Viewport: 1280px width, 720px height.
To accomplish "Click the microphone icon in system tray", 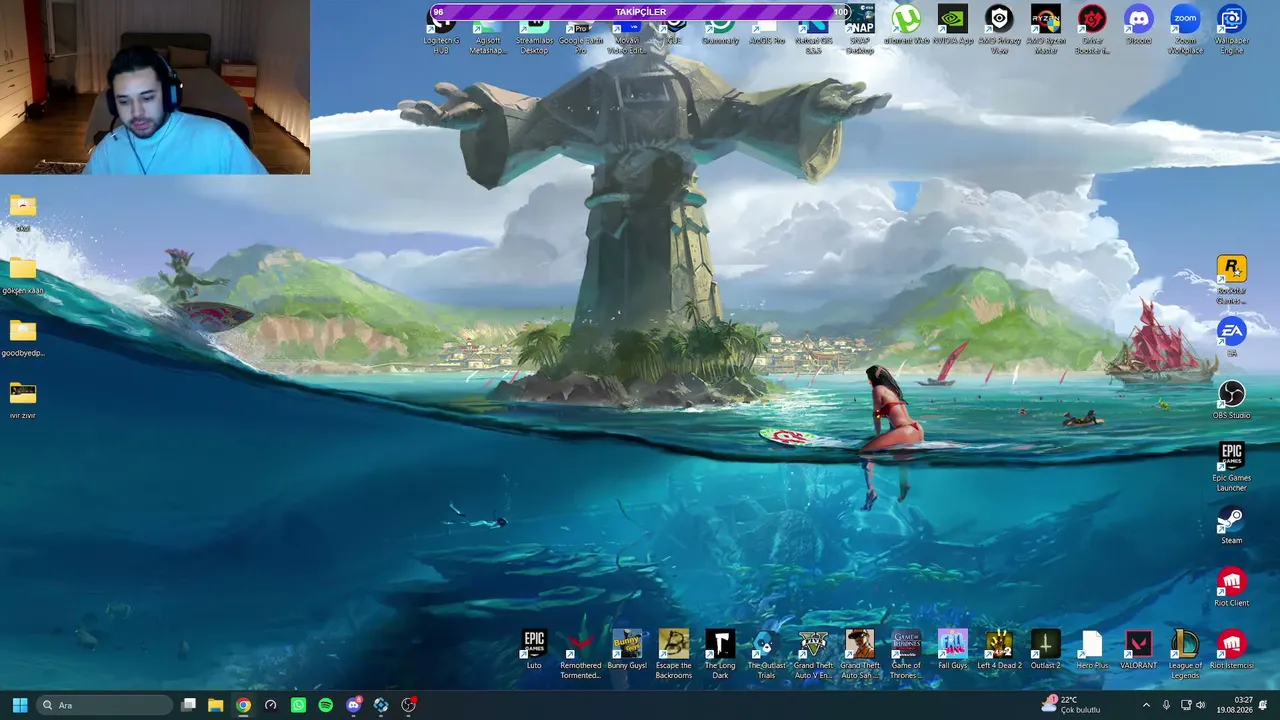I will coord(1166,705).
